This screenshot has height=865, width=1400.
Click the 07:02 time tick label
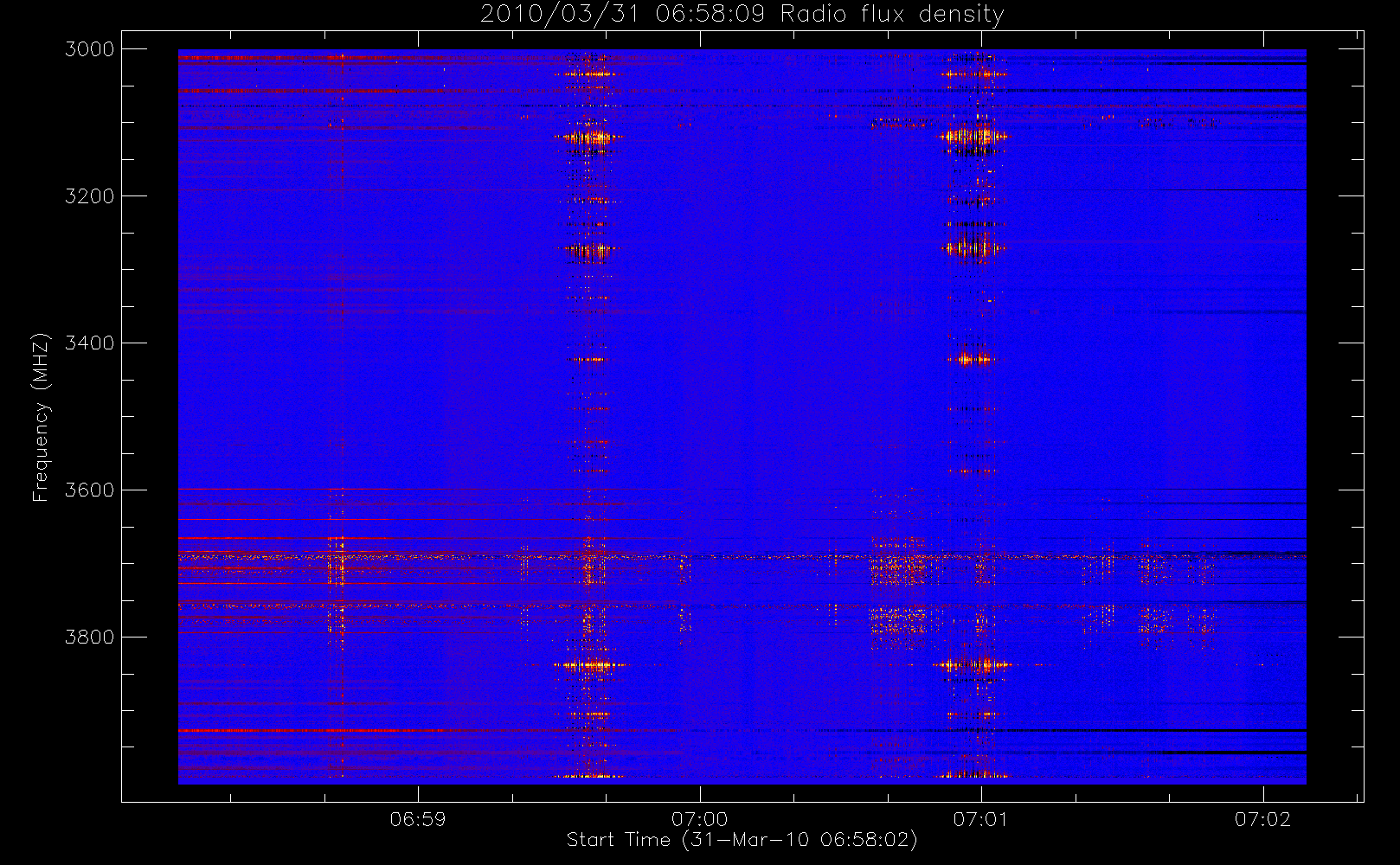(1262, 819)
